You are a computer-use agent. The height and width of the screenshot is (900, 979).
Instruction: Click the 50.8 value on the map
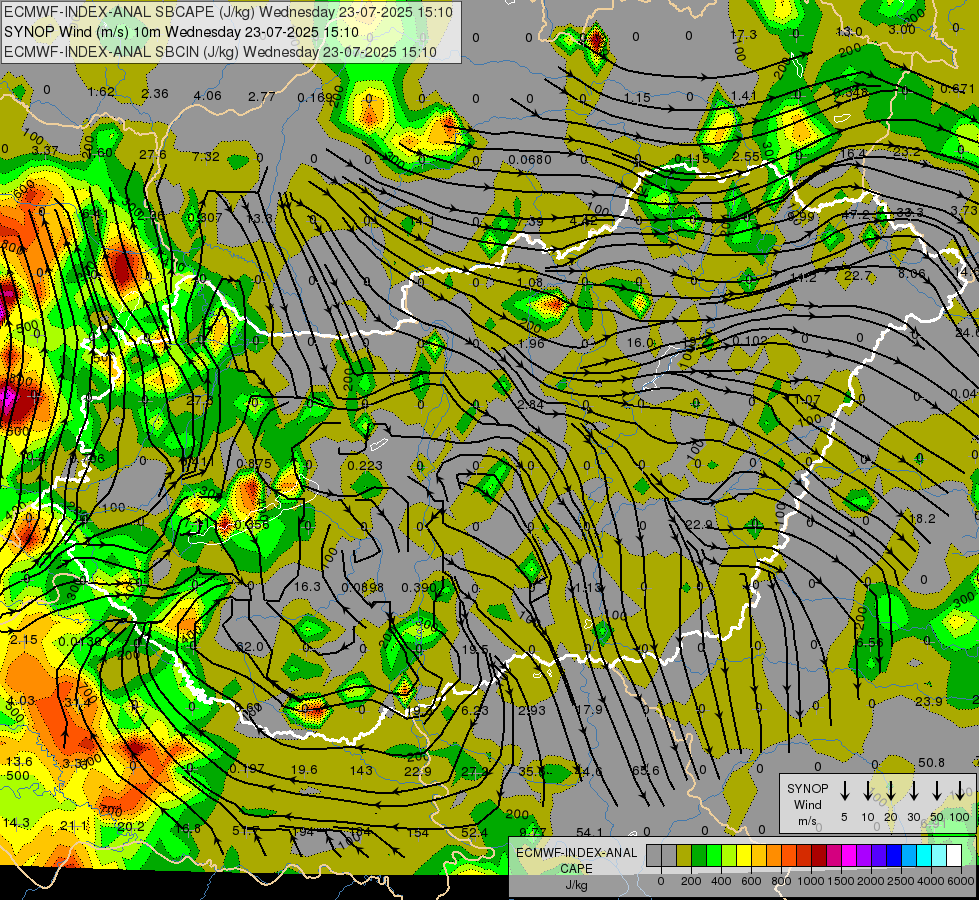tap(932, 763)
